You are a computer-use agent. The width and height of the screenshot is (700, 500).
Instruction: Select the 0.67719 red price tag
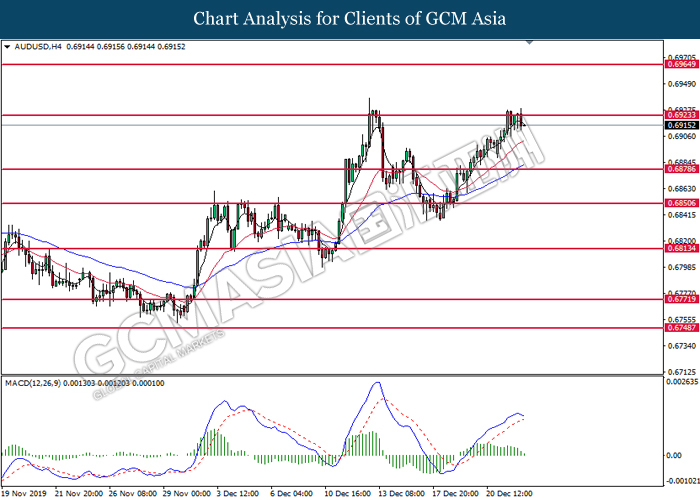tap(681, 299)
